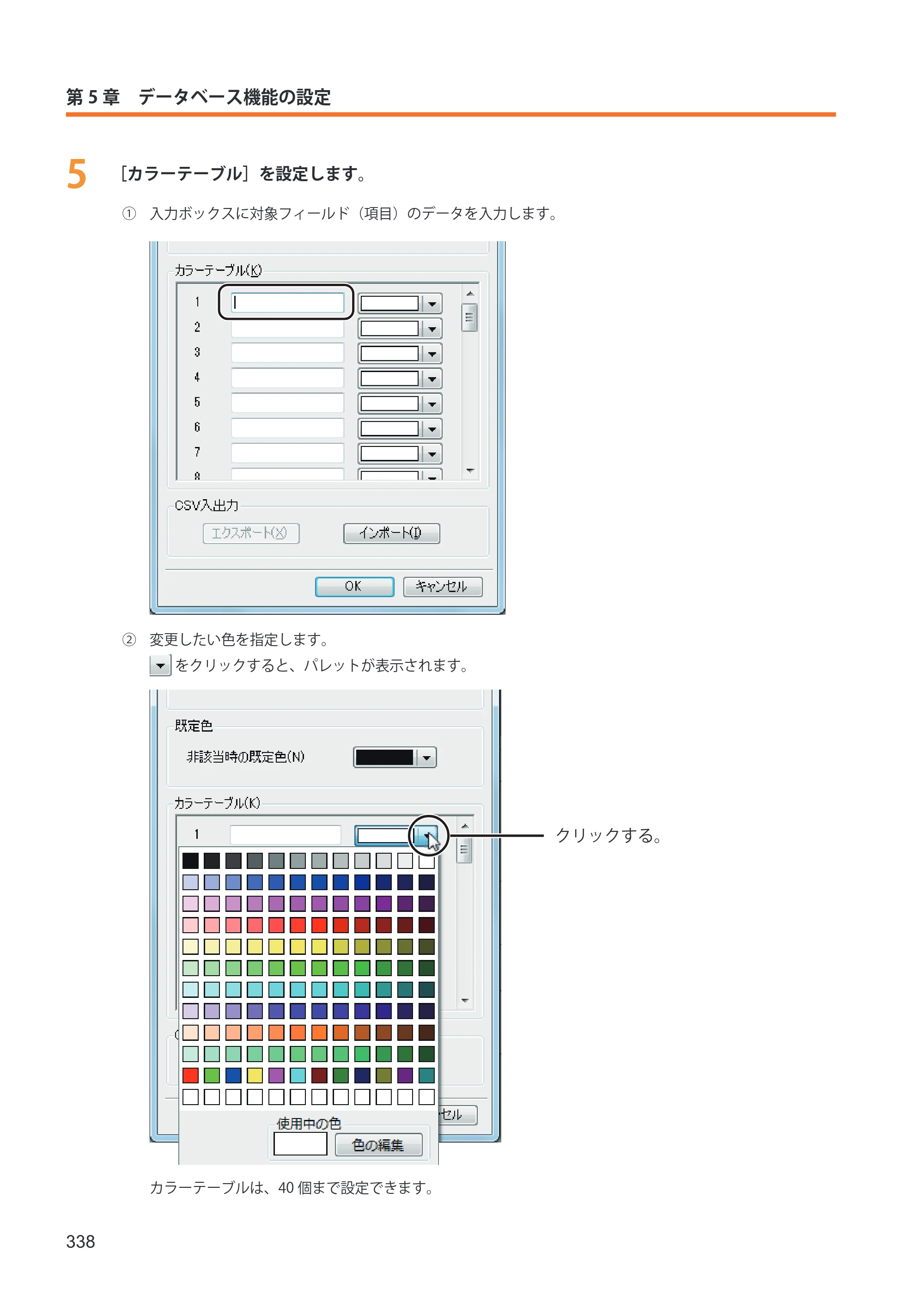The image size is (924, 1308).
Task: Click the row 1 text input box
Action: point(287,302)
